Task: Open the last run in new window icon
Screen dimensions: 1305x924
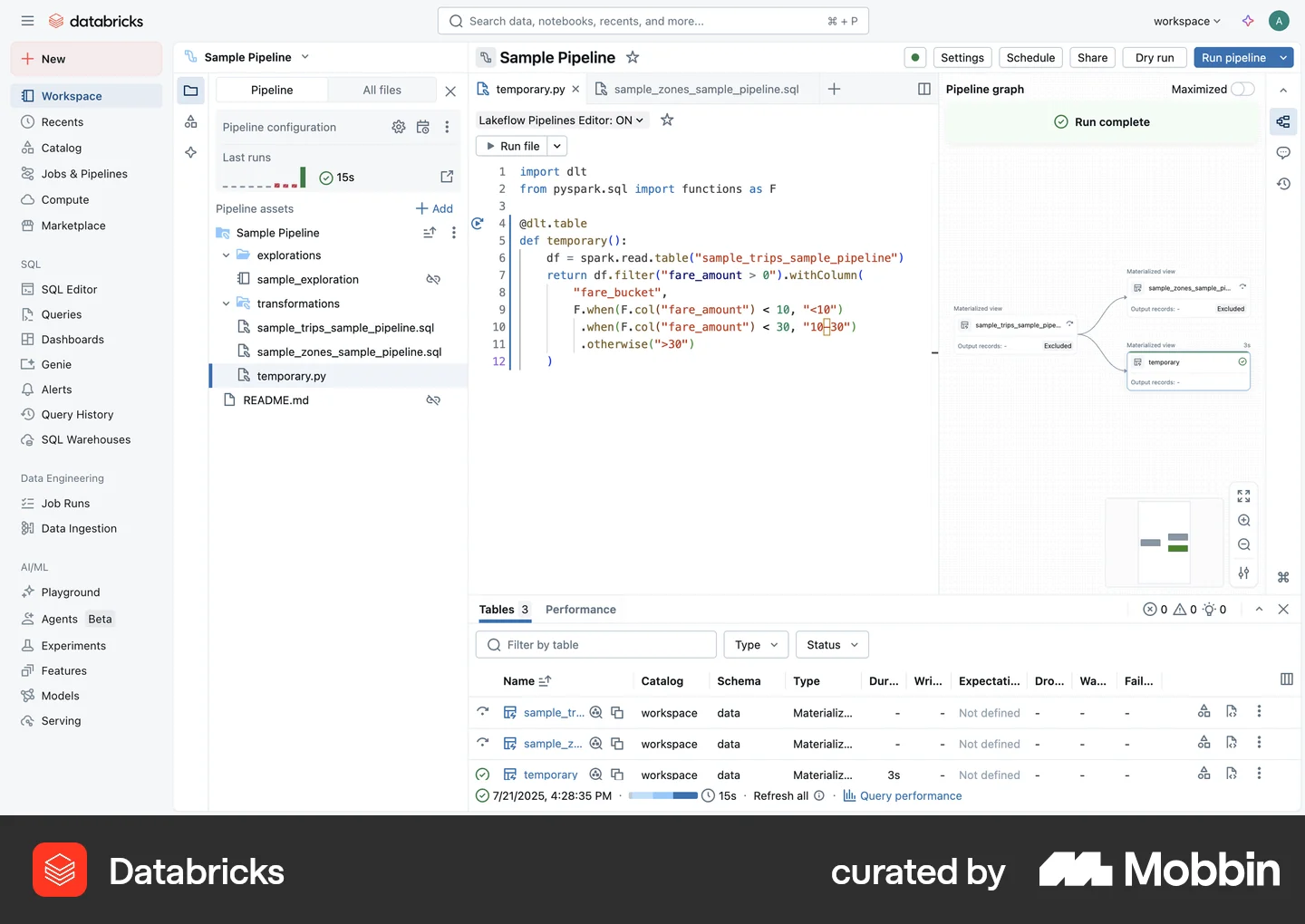Action: pyautogui.click(x=447, y=177)
